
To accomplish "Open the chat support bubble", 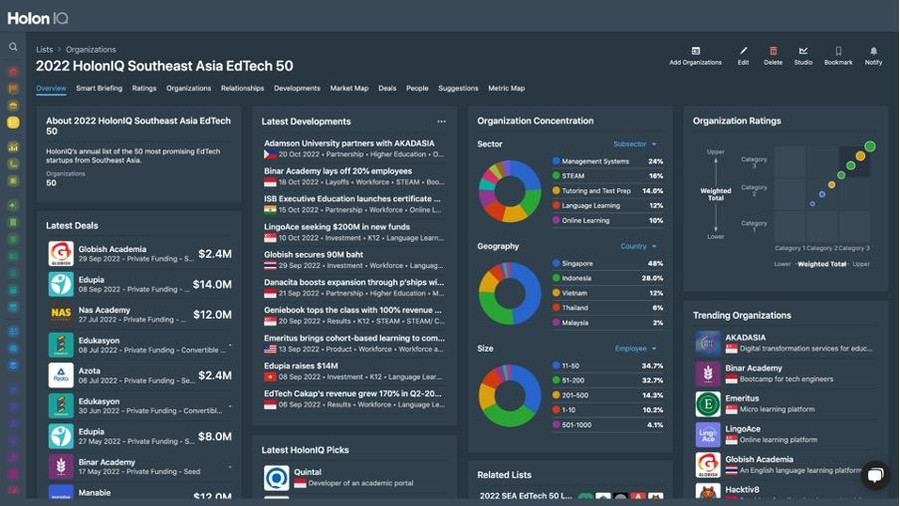I will pyautogui.click(x=874, y=475).
